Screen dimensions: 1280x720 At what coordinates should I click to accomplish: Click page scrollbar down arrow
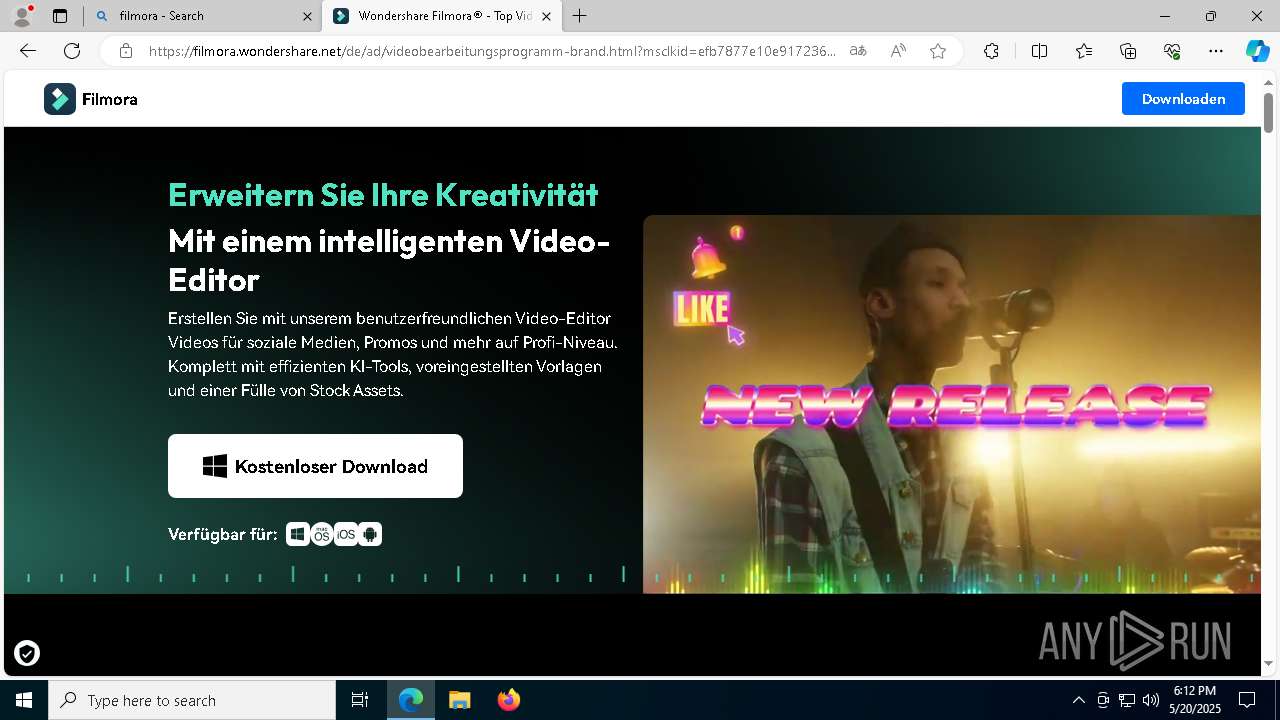1268,663
